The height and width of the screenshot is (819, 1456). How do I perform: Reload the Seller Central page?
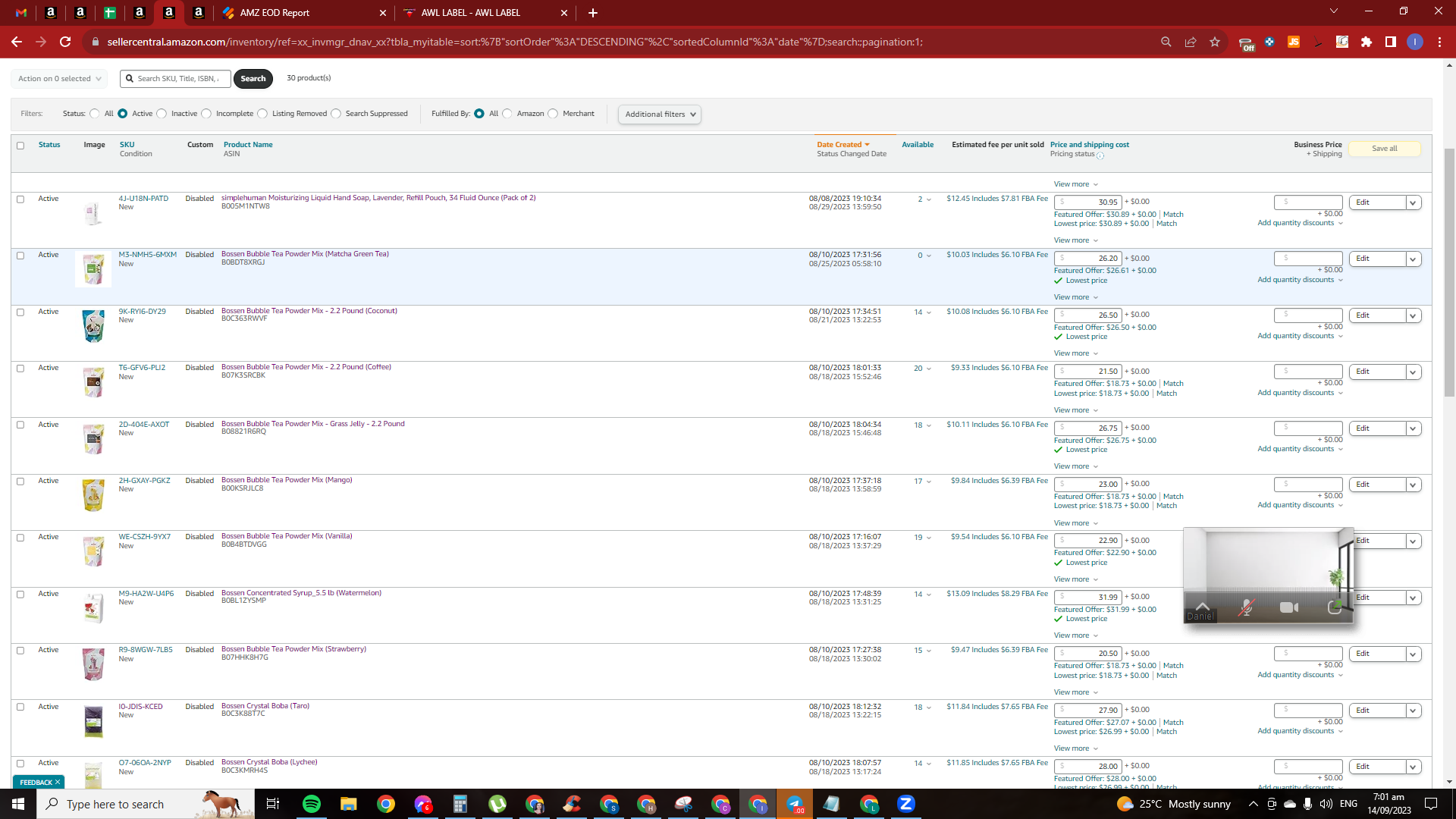(65, 42)
